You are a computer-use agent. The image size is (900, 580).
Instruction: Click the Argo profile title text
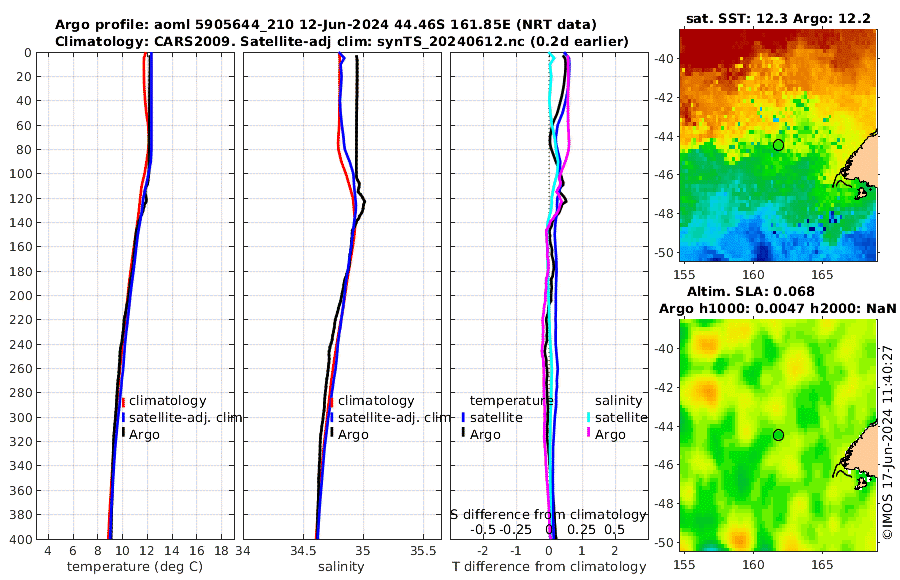325,25
